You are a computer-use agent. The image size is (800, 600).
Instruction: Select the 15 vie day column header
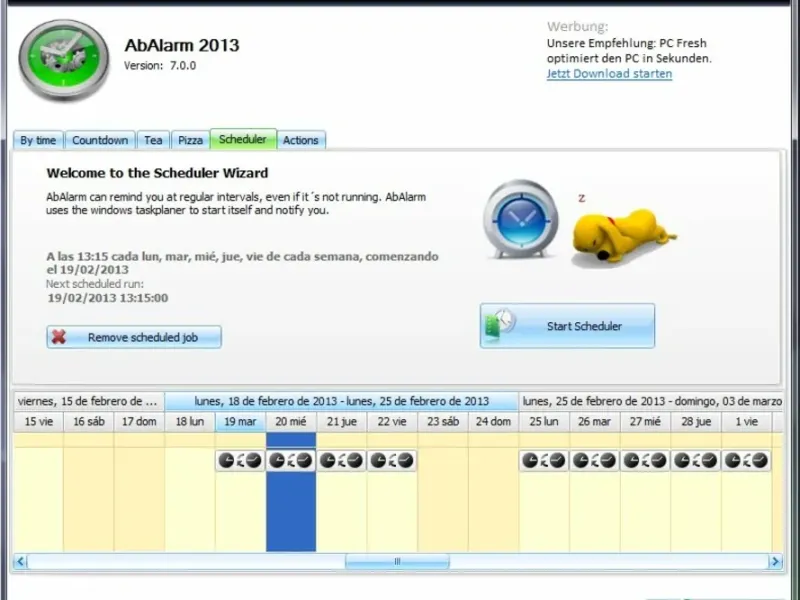pyautogui.click(x=39, y=422)
